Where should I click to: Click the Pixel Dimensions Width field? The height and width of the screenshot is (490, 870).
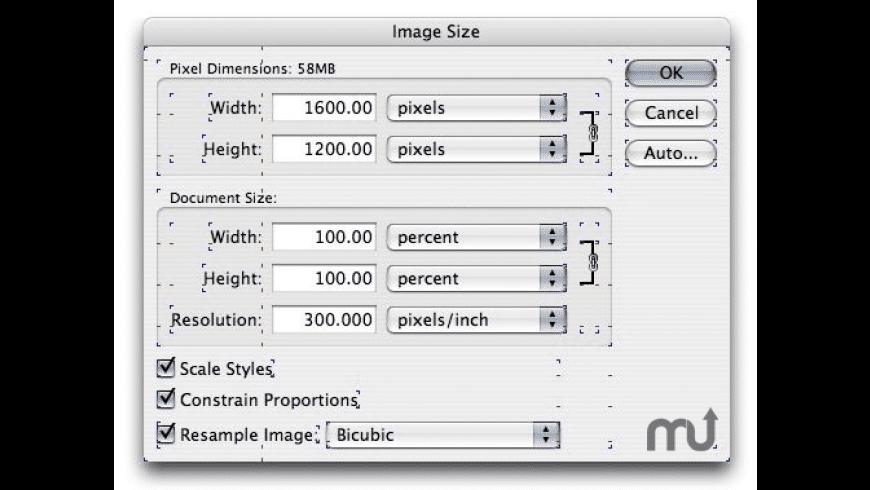click(324, 108)
